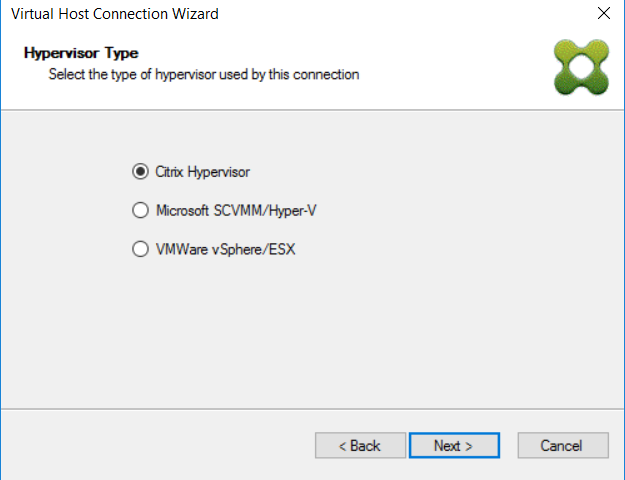This screenshot has width=625, height=480.
Task: Pick the VMWare vSphere/ESX radio button
Action: [140, 249]
